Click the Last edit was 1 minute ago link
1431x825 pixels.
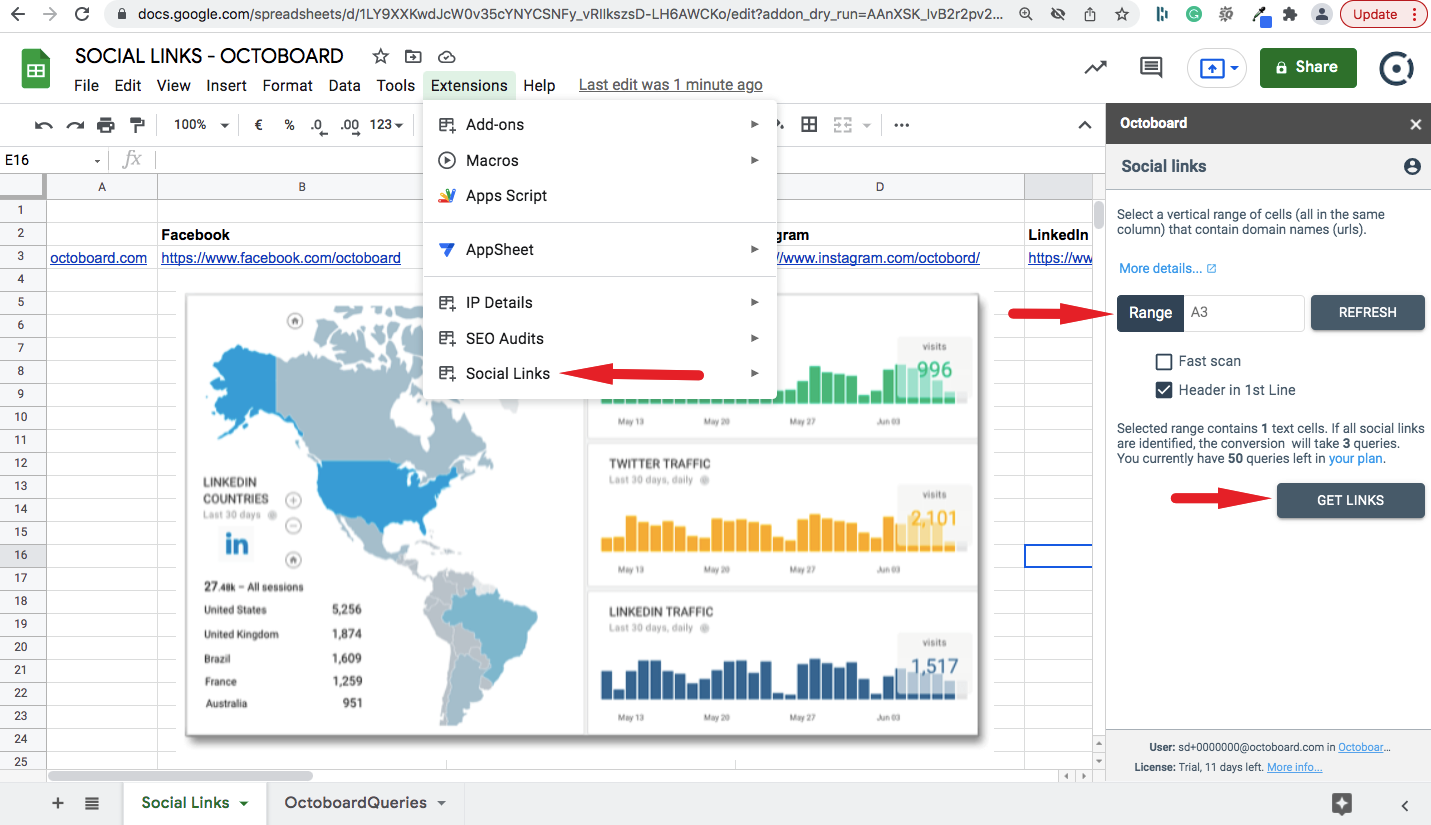(671, 85)
